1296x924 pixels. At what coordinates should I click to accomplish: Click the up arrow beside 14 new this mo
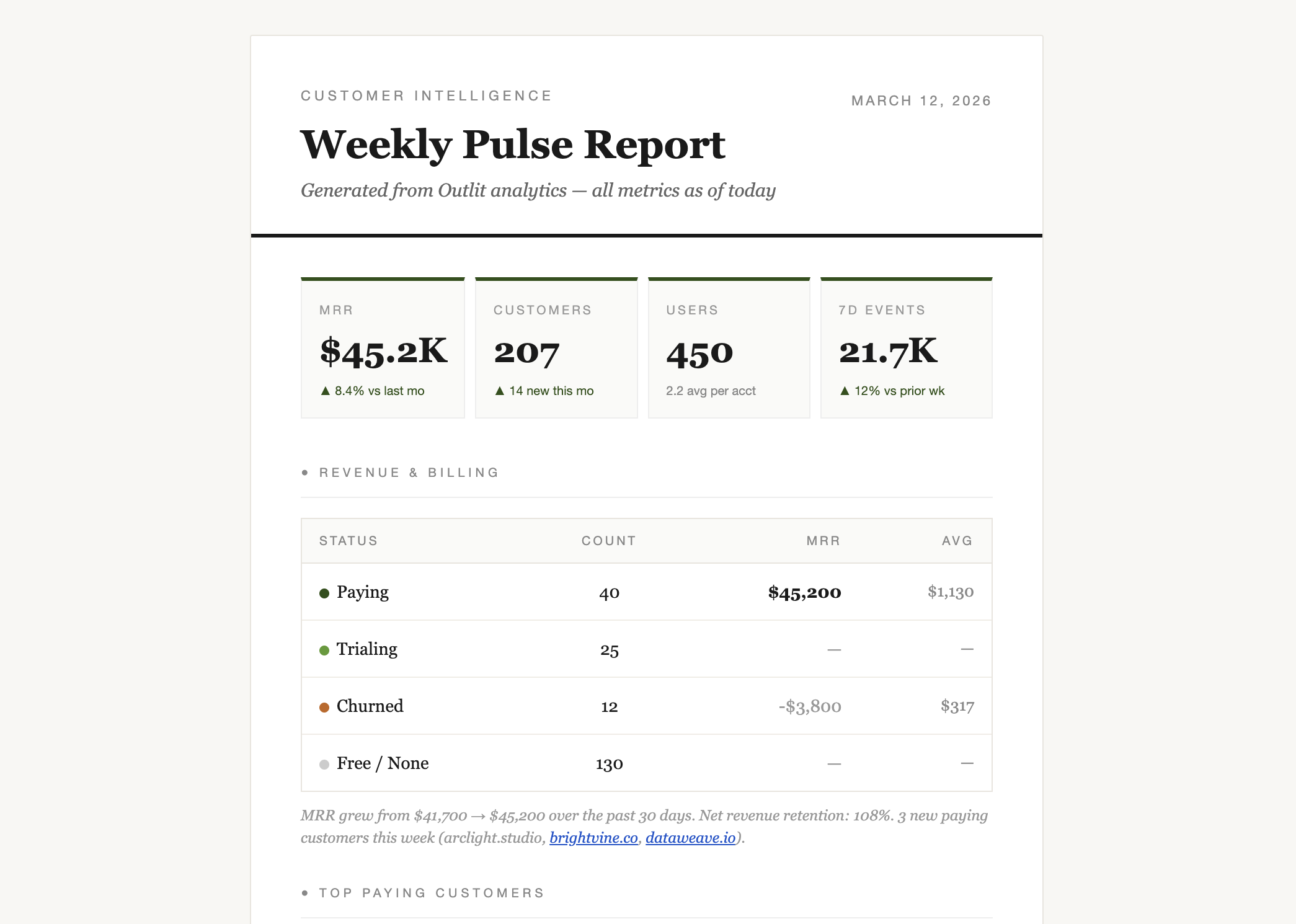click(499, 391)
